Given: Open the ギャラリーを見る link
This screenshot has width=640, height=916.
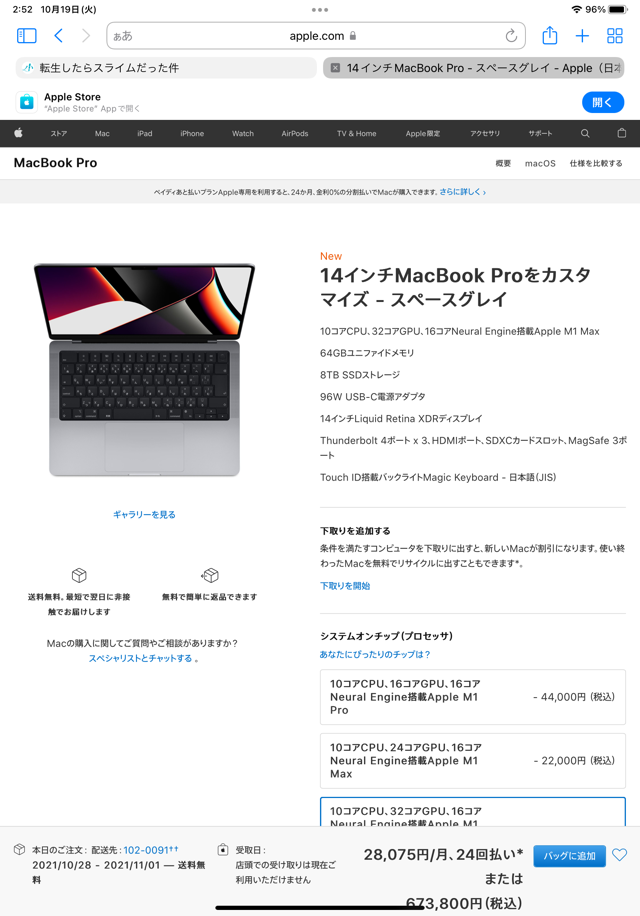Looking at the screenshot, I should tap(144, 514).
